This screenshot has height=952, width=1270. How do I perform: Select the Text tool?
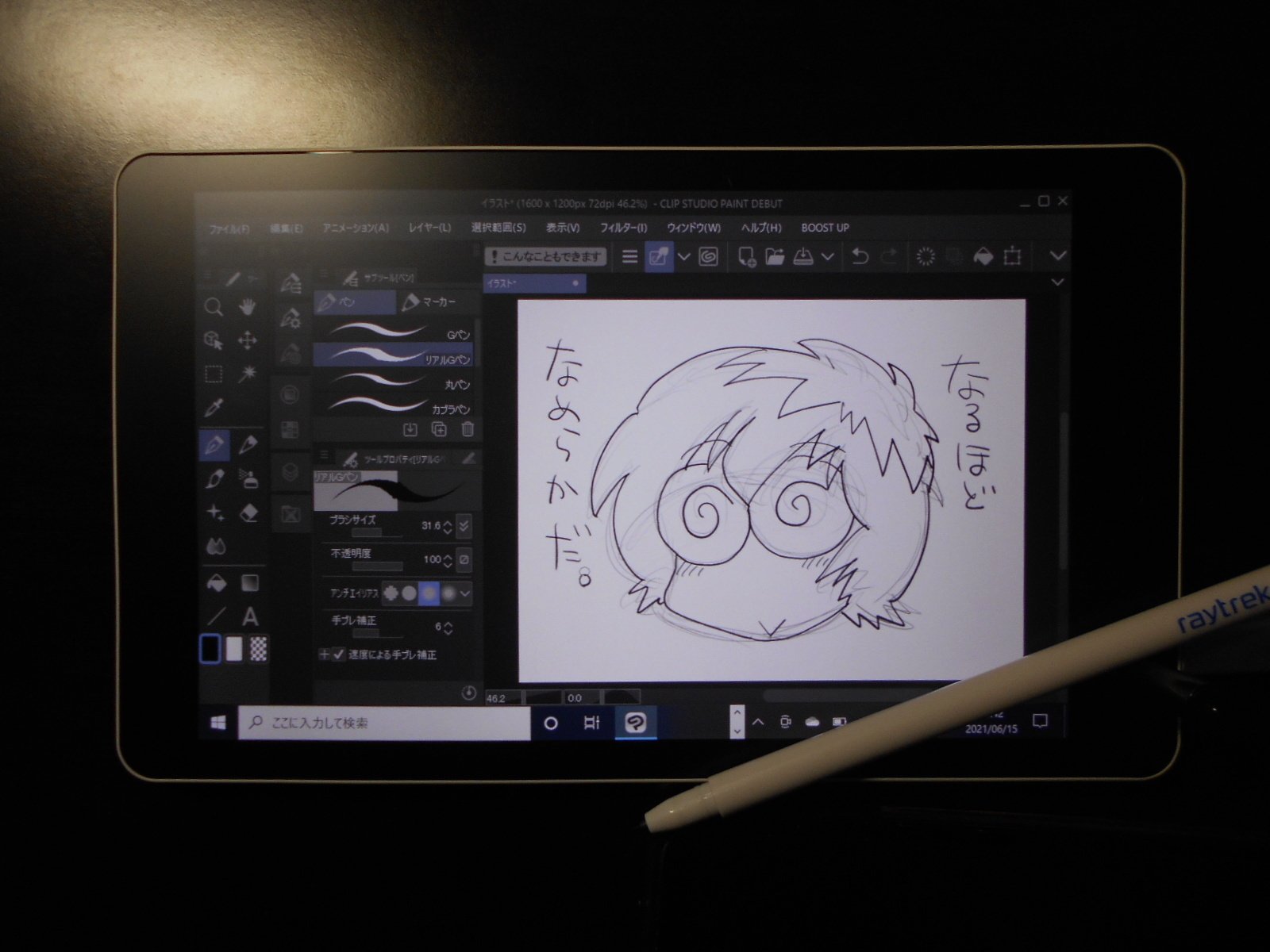[x=249, y=618]
